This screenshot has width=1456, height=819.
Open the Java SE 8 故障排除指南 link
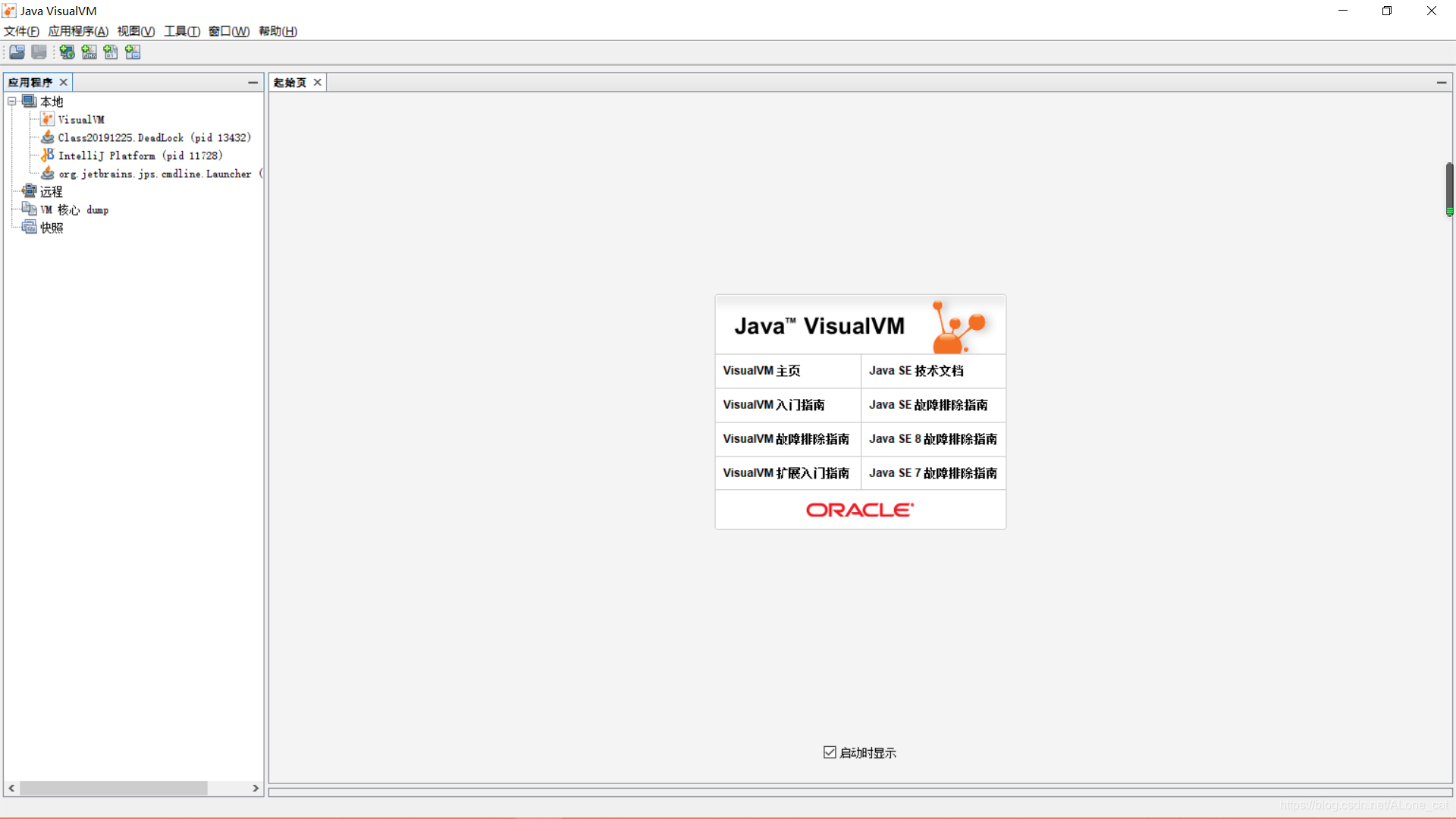point(933,439)
